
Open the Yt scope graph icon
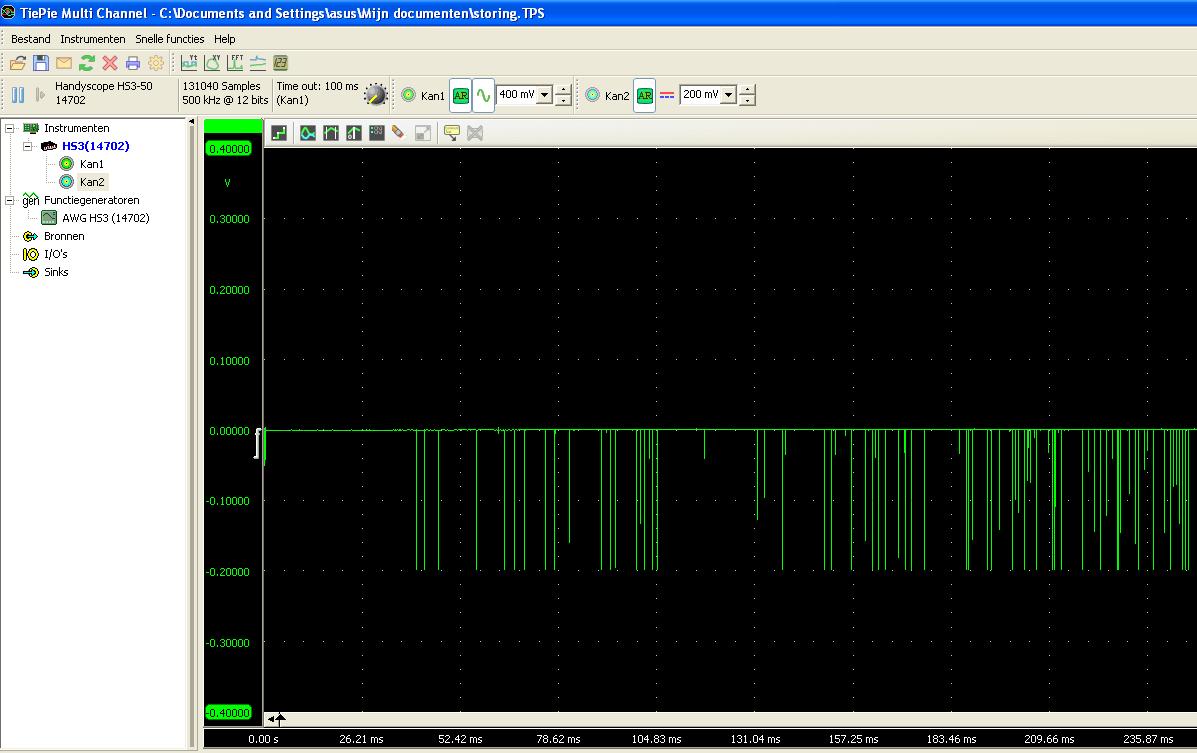pos(189,63)
